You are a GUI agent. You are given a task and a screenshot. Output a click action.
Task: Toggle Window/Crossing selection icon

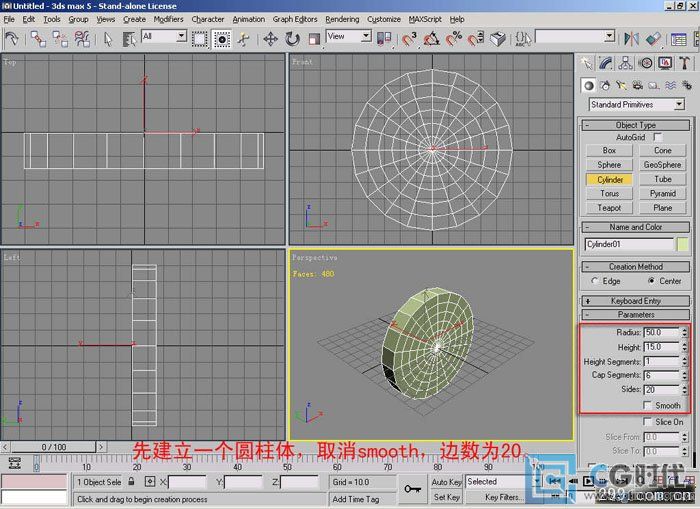pyautogui.click(x=222, y=39)
